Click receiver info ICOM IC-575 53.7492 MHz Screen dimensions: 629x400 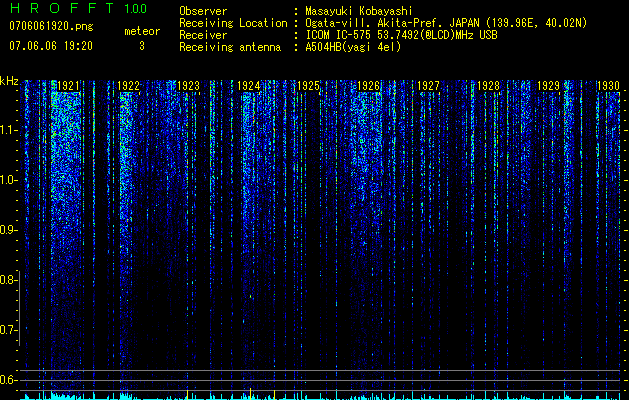point(401,35)
